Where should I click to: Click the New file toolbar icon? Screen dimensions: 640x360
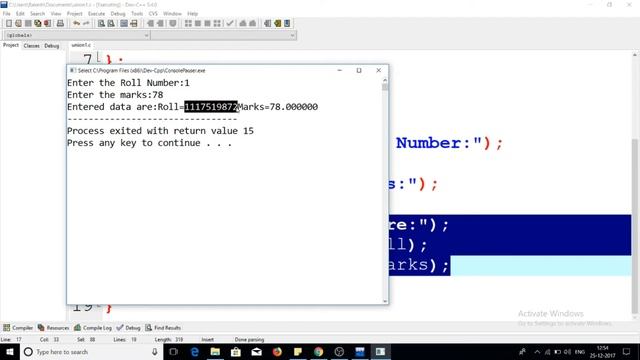(9, 24)
